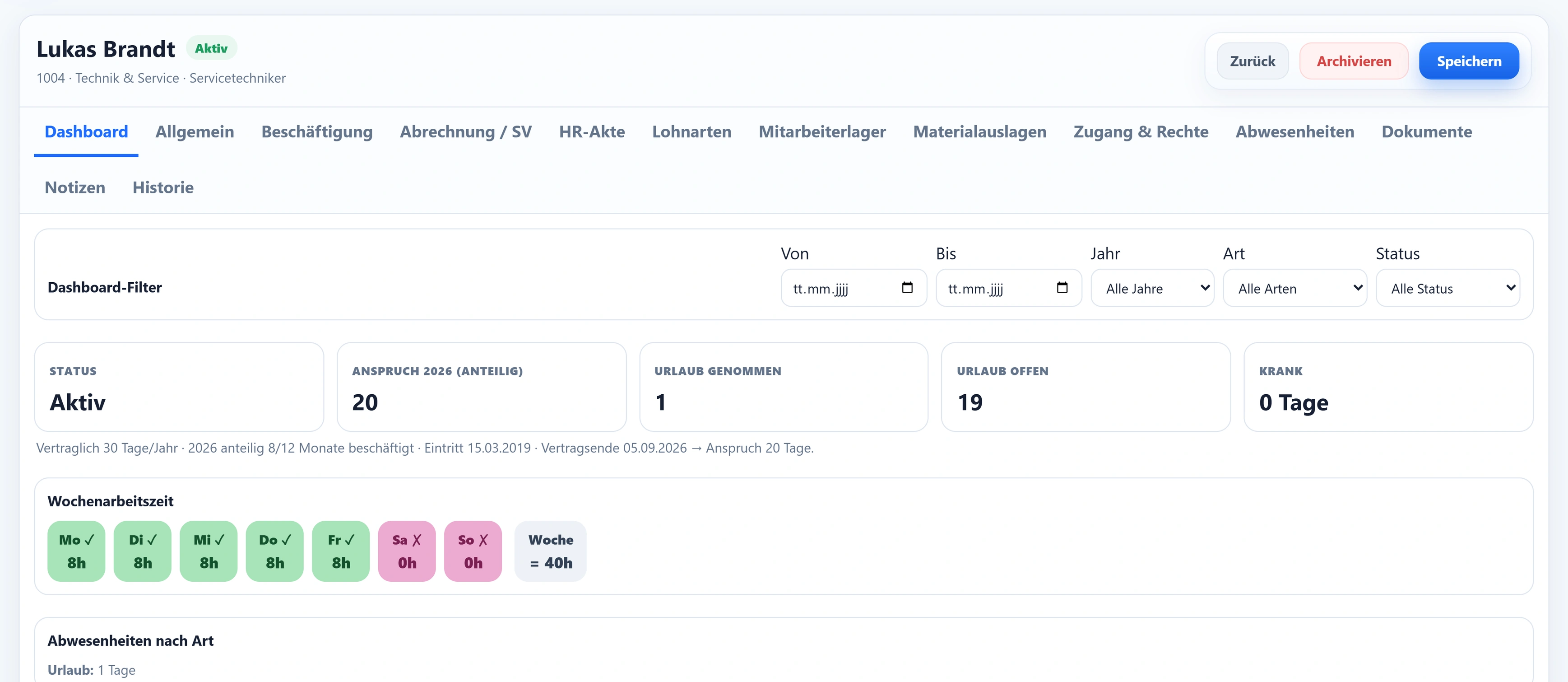The height and width of the screenshot is (682, 1568).
Task: Click the Archivieren button
Action: click(x=1354, y=61)
